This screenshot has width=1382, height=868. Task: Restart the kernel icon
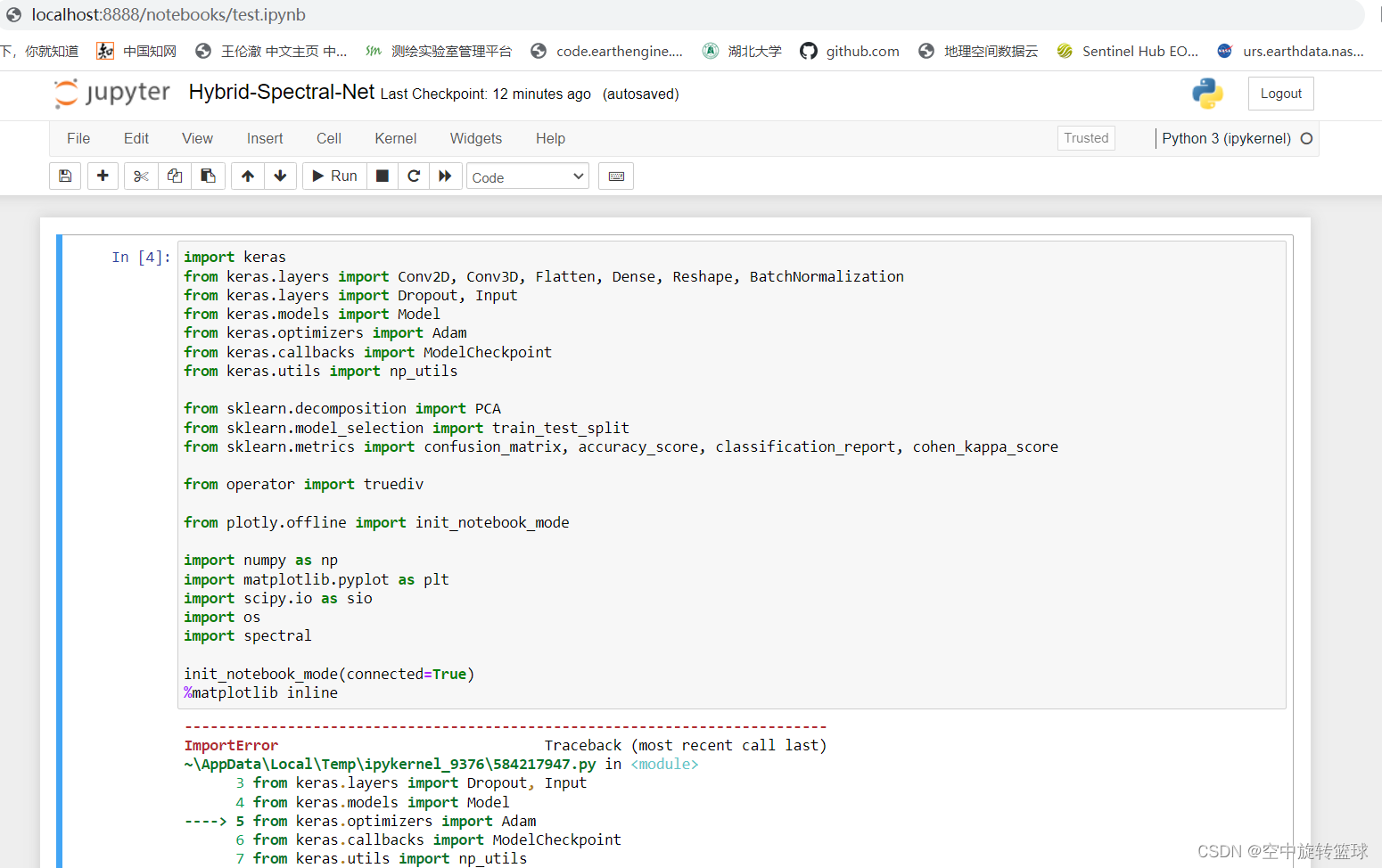[414, 176]
